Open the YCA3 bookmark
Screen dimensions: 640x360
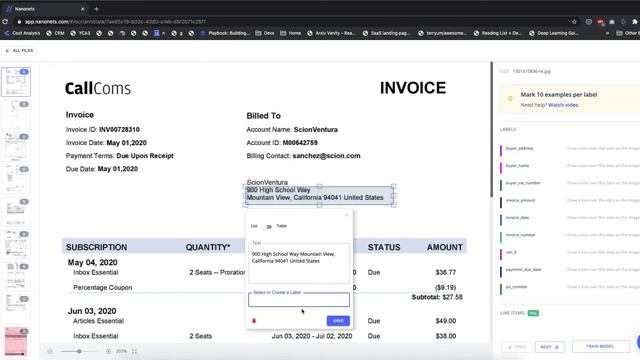click(80, 33)
